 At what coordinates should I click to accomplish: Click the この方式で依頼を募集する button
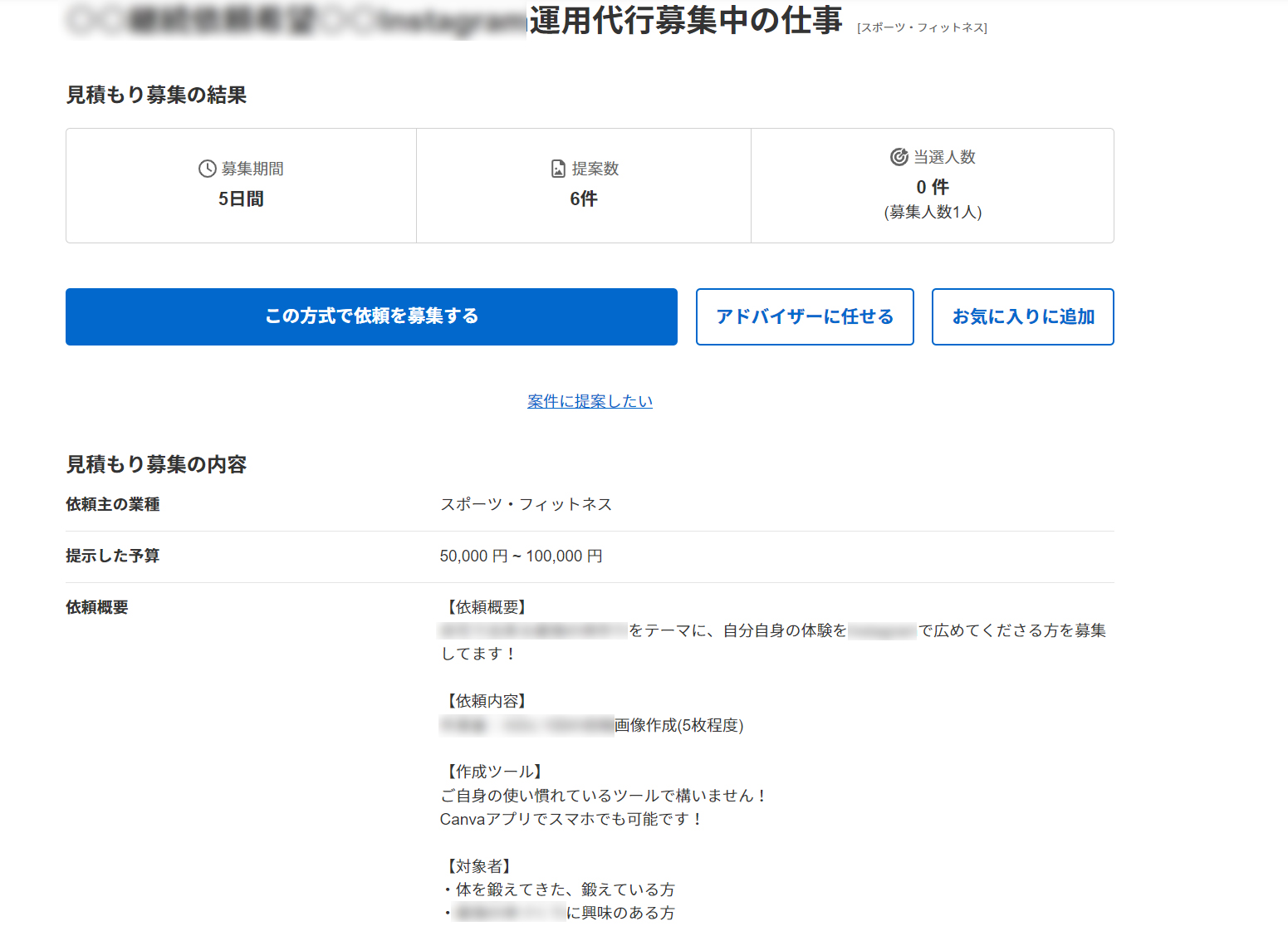tap(371, 316)
